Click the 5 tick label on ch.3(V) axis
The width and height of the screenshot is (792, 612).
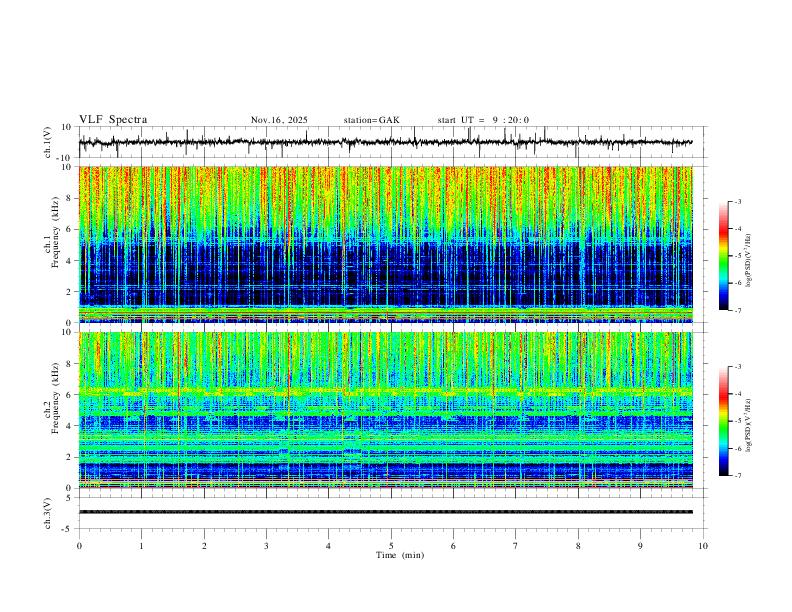point(70,498)
